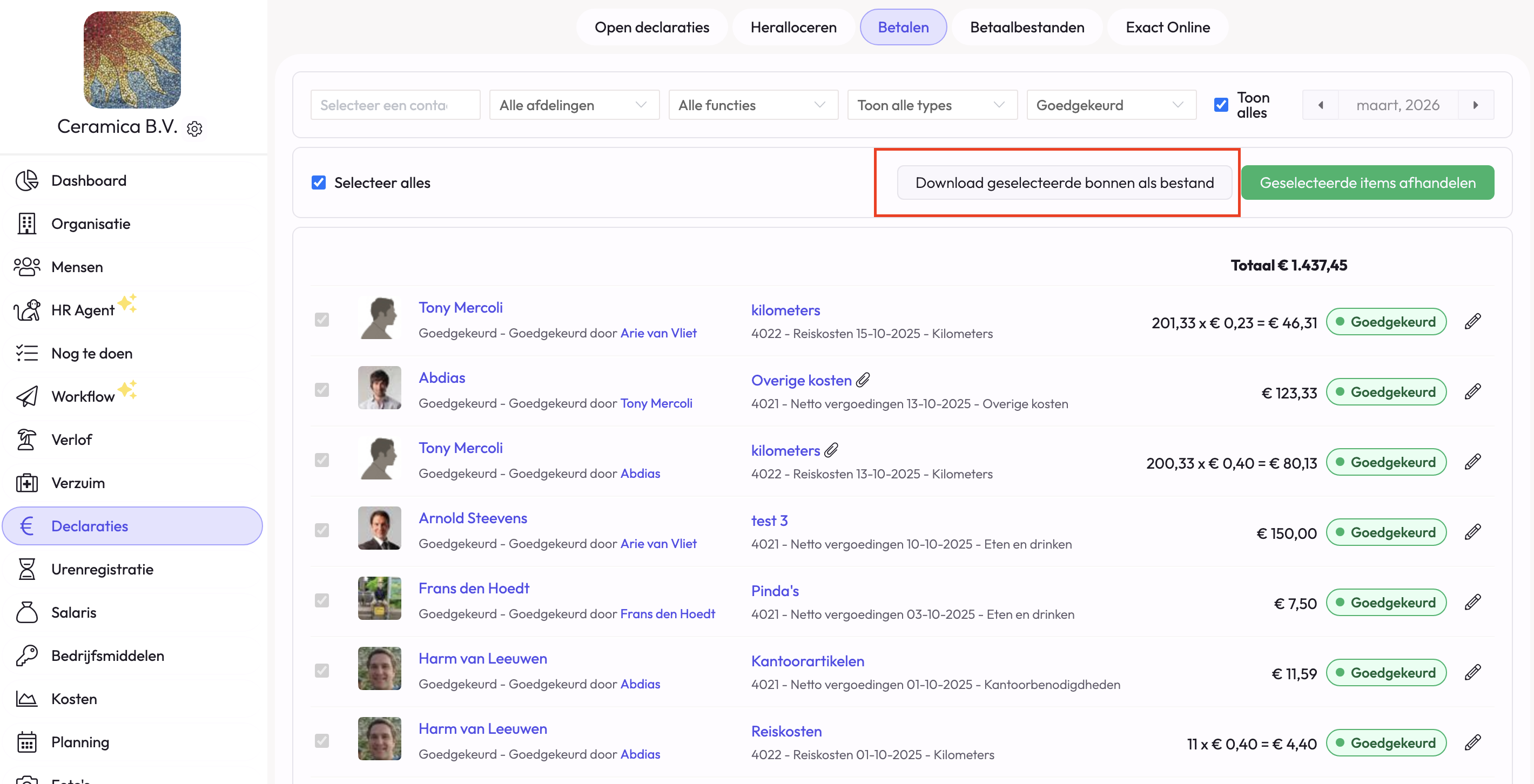Screen dimensions: 1534x784
Task: Click the Urenregistratie hourglass icon
Action: (26, 570)
